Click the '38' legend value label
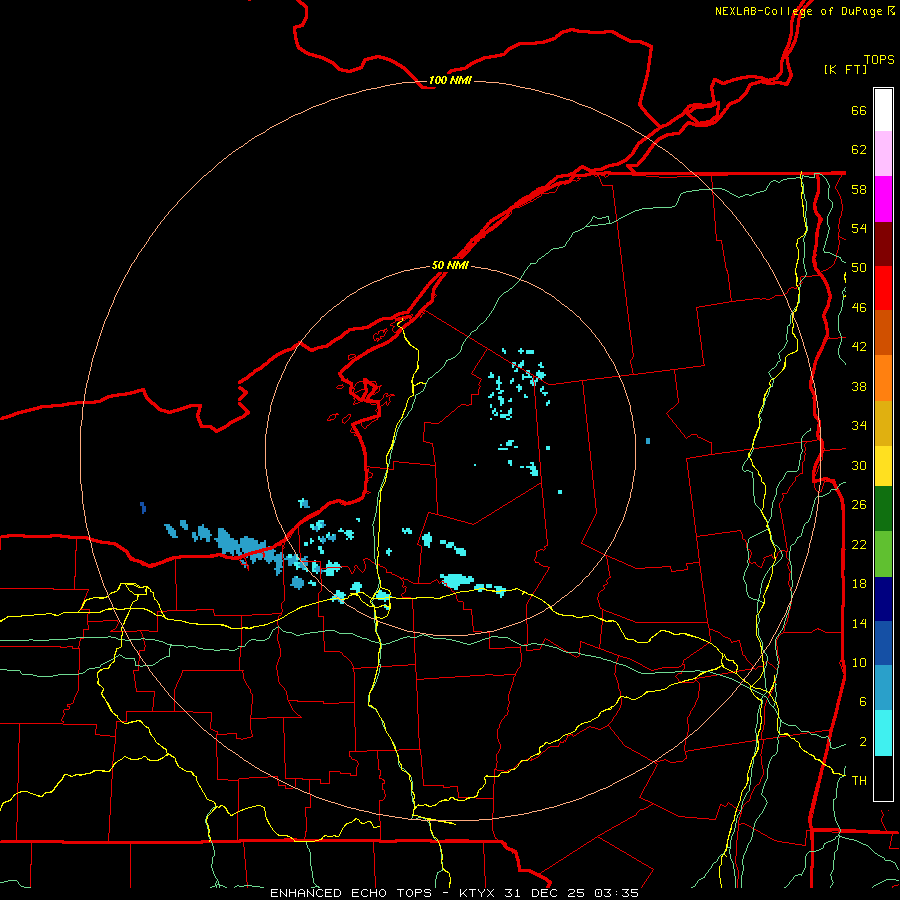The height and width of the screenshot is (900, 900). tap(859, 386)
